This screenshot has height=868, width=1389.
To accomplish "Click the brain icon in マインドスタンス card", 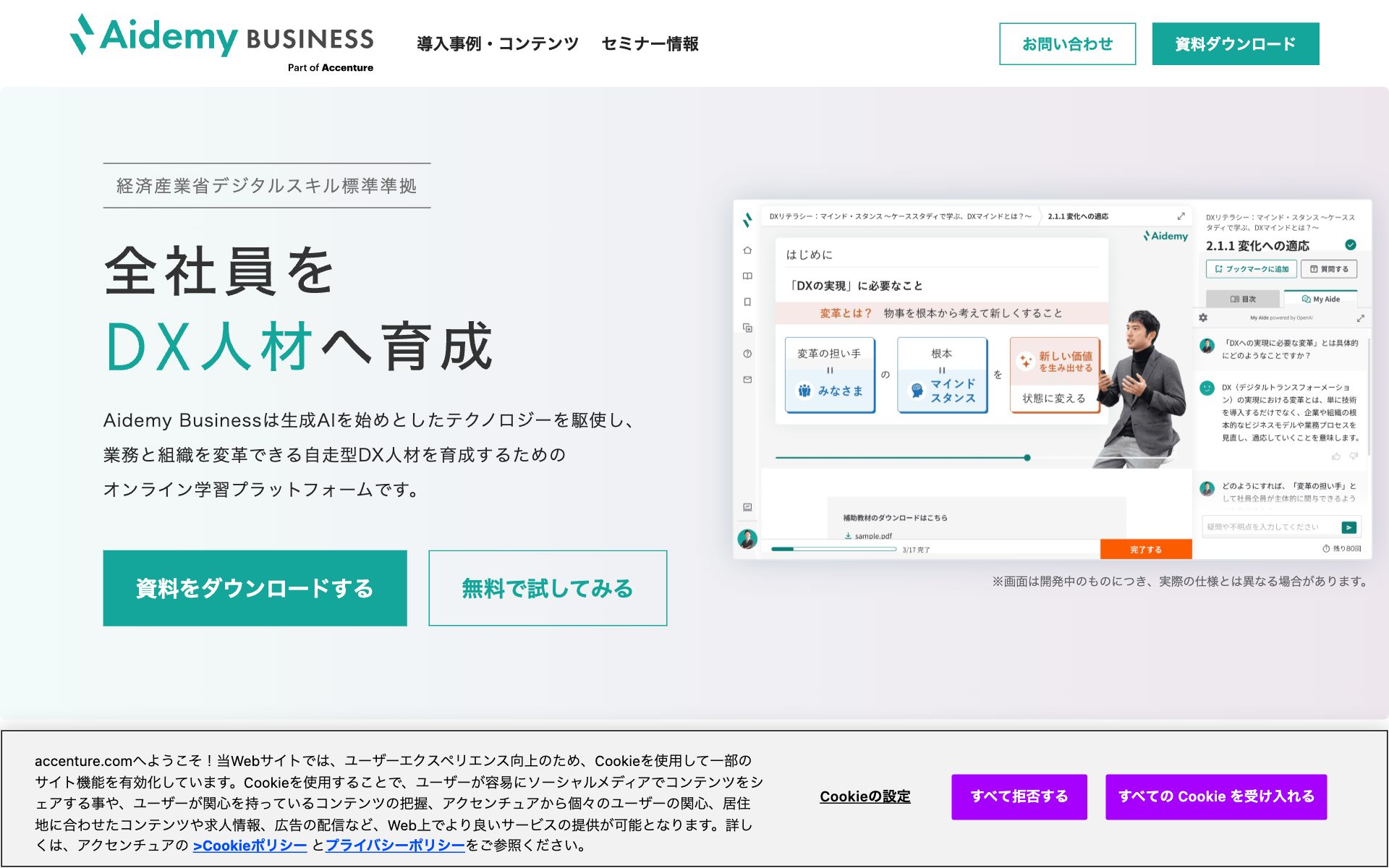I will coord(917,391).
